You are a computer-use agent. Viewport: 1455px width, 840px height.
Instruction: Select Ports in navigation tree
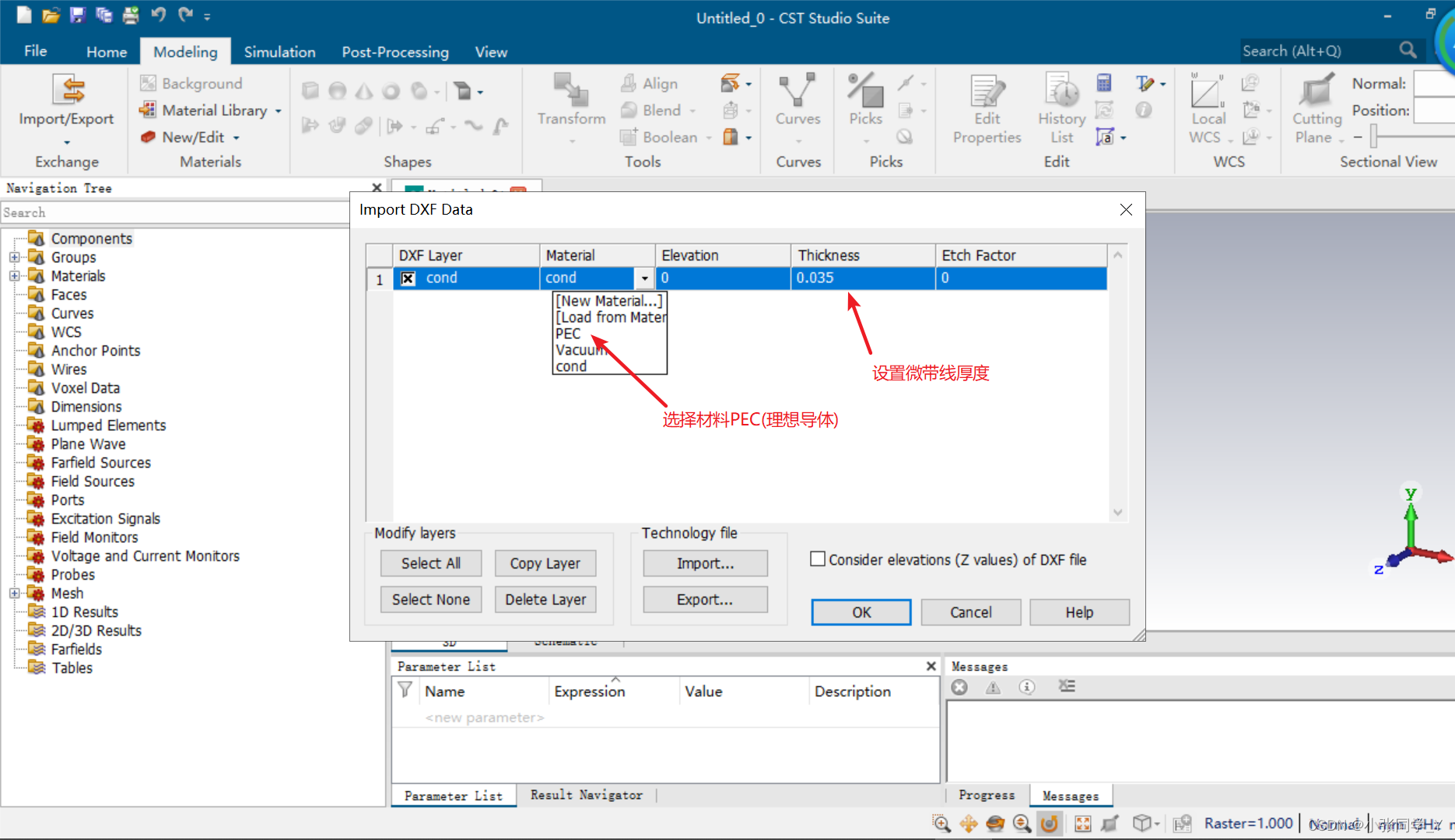(x=68, y=500)
